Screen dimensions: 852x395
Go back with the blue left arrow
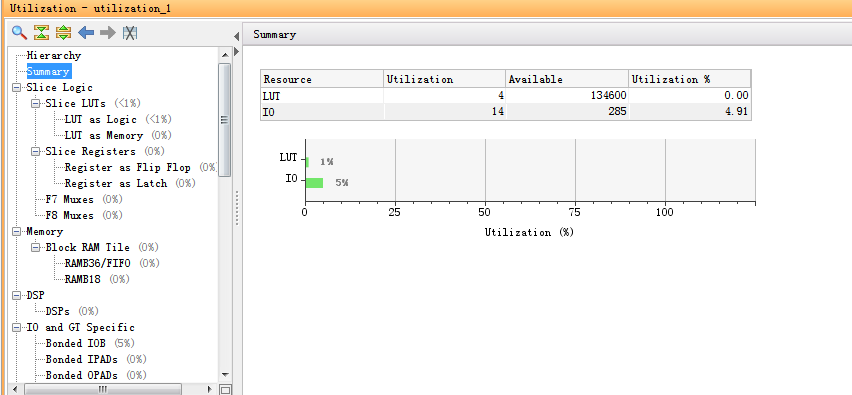86,33
